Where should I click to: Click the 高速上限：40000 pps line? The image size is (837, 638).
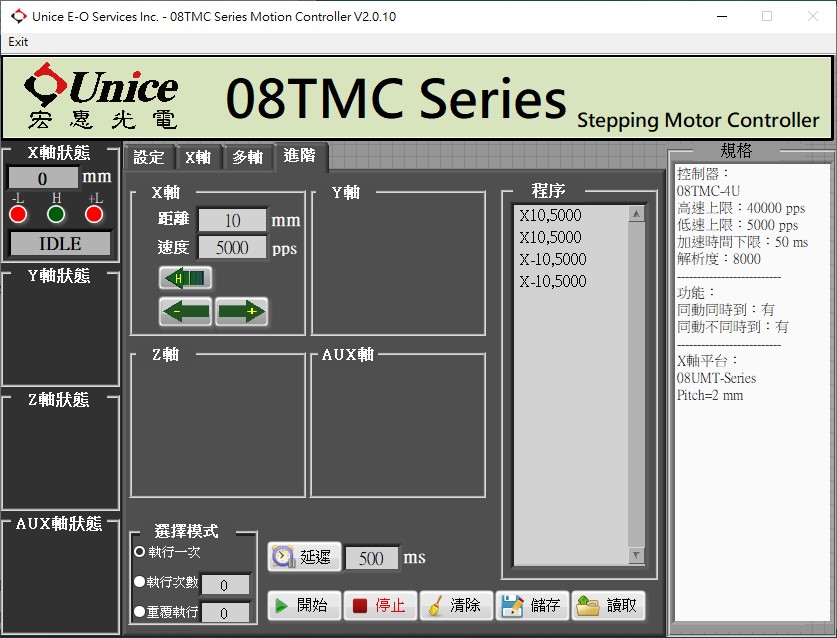[741, 208]
